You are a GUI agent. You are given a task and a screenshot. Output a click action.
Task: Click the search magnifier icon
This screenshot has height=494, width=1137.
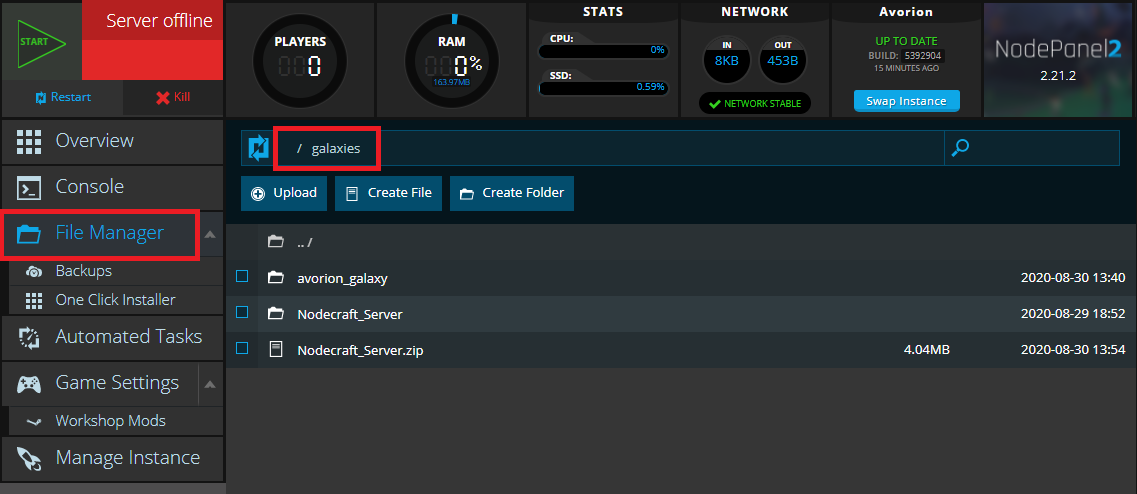[x=960, y=148]
